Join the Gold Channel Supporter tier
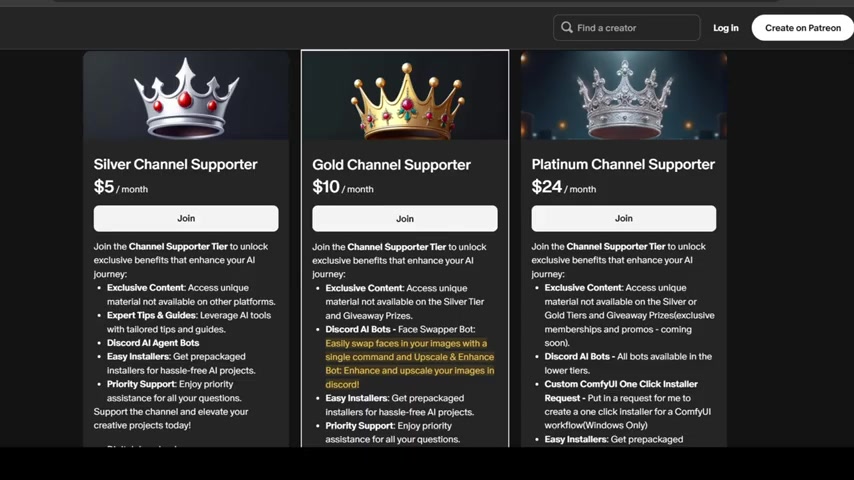The image size is (854, 480). [405, 218]
